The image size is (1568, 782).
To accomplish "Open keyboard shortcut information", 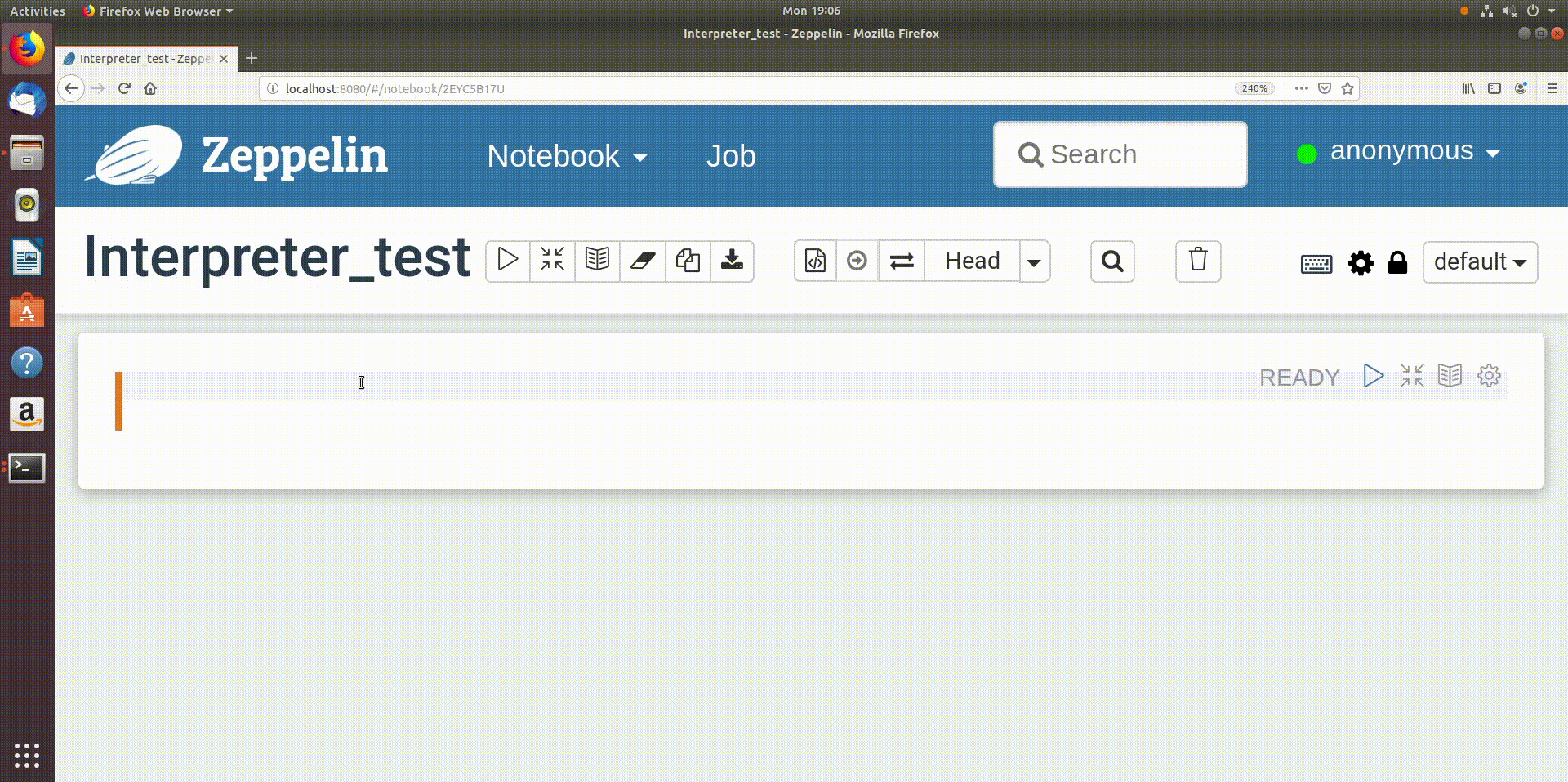I will pos(1316,262).
